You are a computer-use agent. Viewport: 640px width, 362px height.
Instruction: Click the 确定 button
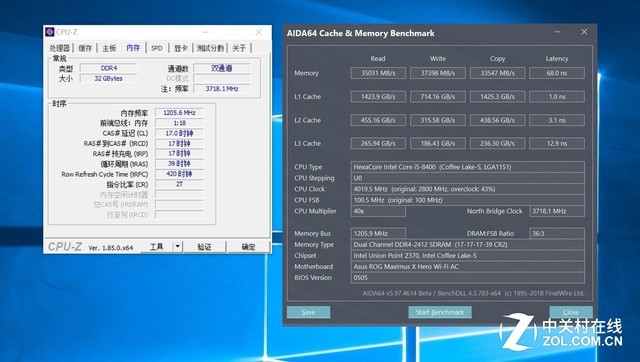(248, 247)
